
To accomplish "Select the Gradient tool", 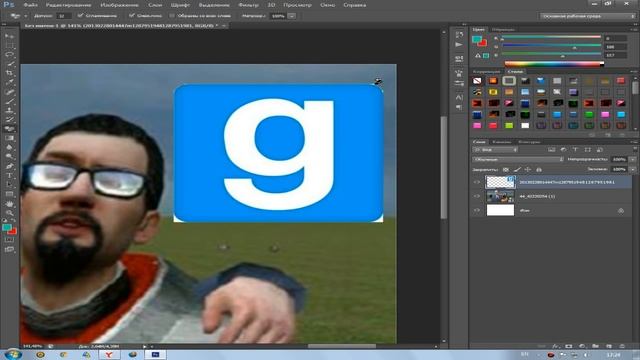I will (x=9, y=138).
